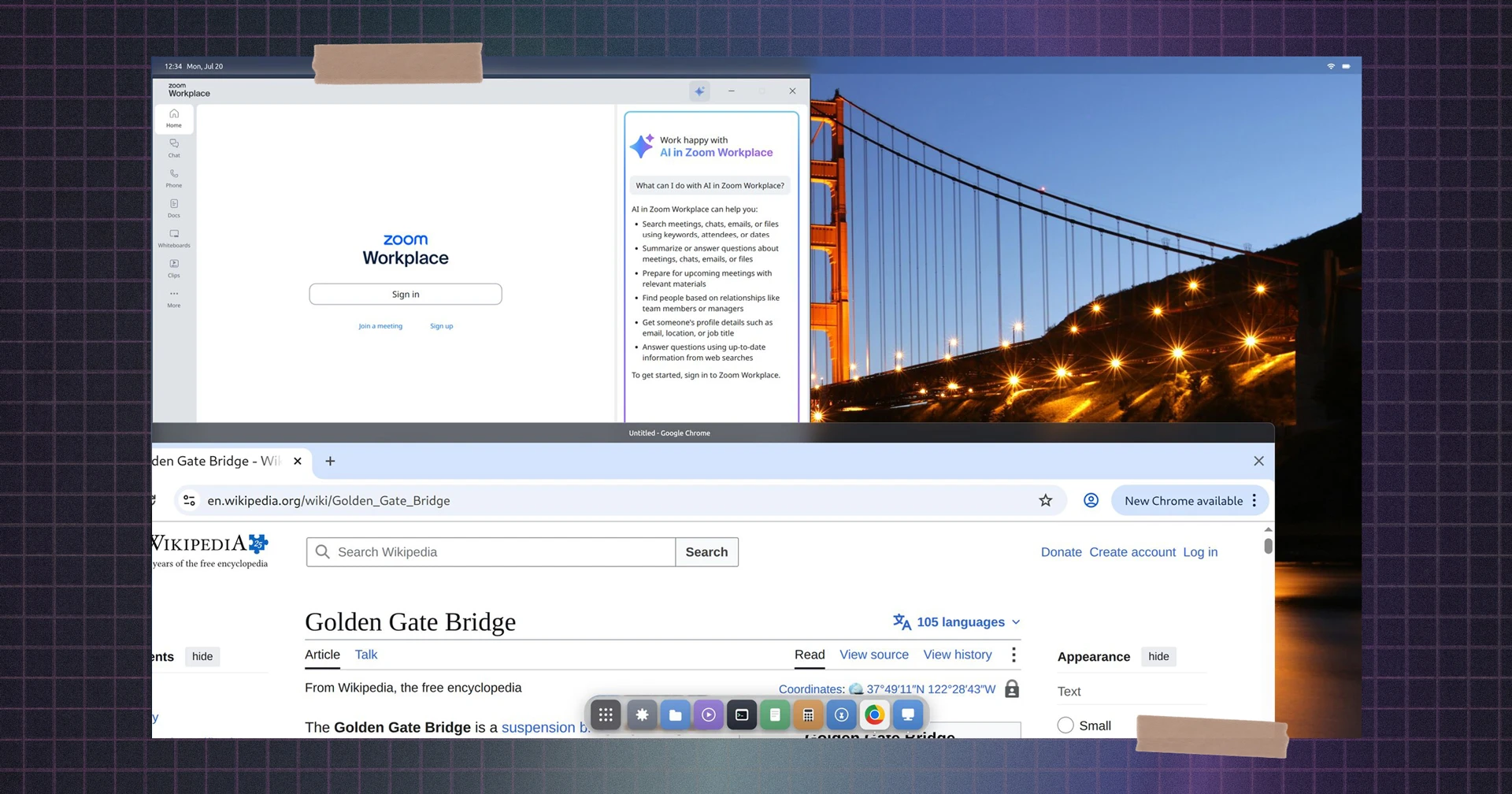
Task: Open Chat in Zoom Workplace sidebar
Action: [x=174, y=148]
